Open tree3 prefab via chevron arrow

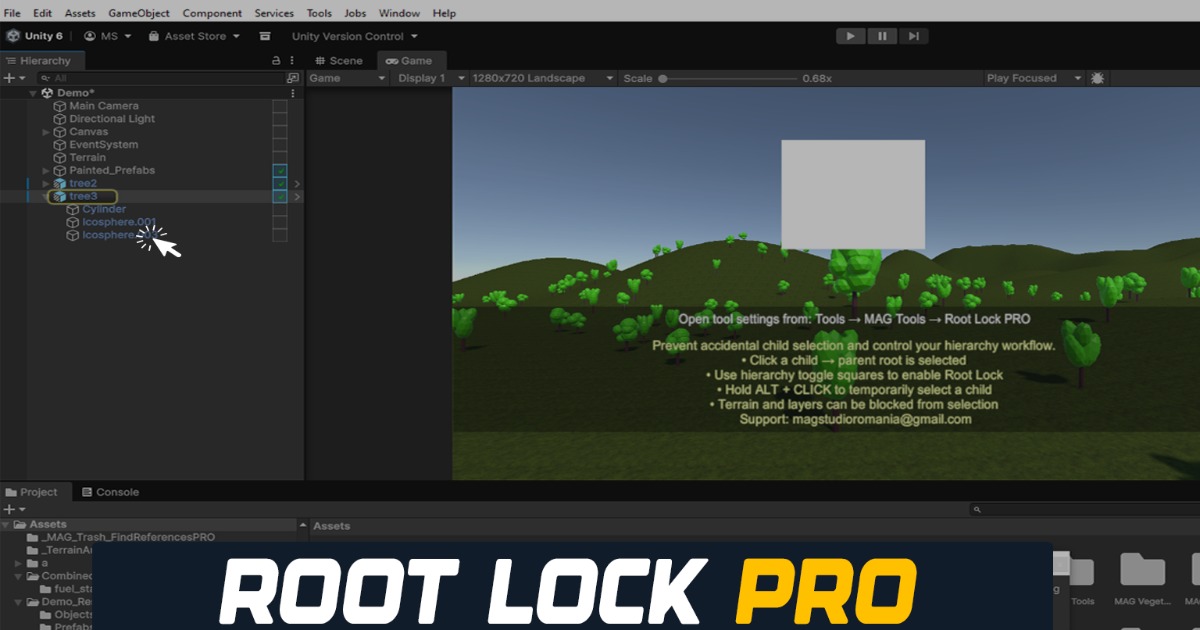click(297, 197)
